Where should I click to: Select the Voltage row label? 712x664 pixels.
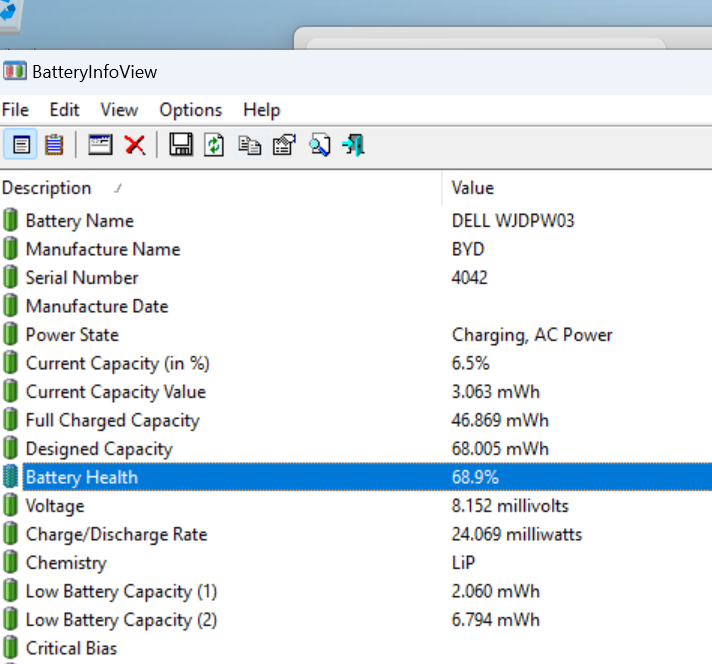[55, 506]
